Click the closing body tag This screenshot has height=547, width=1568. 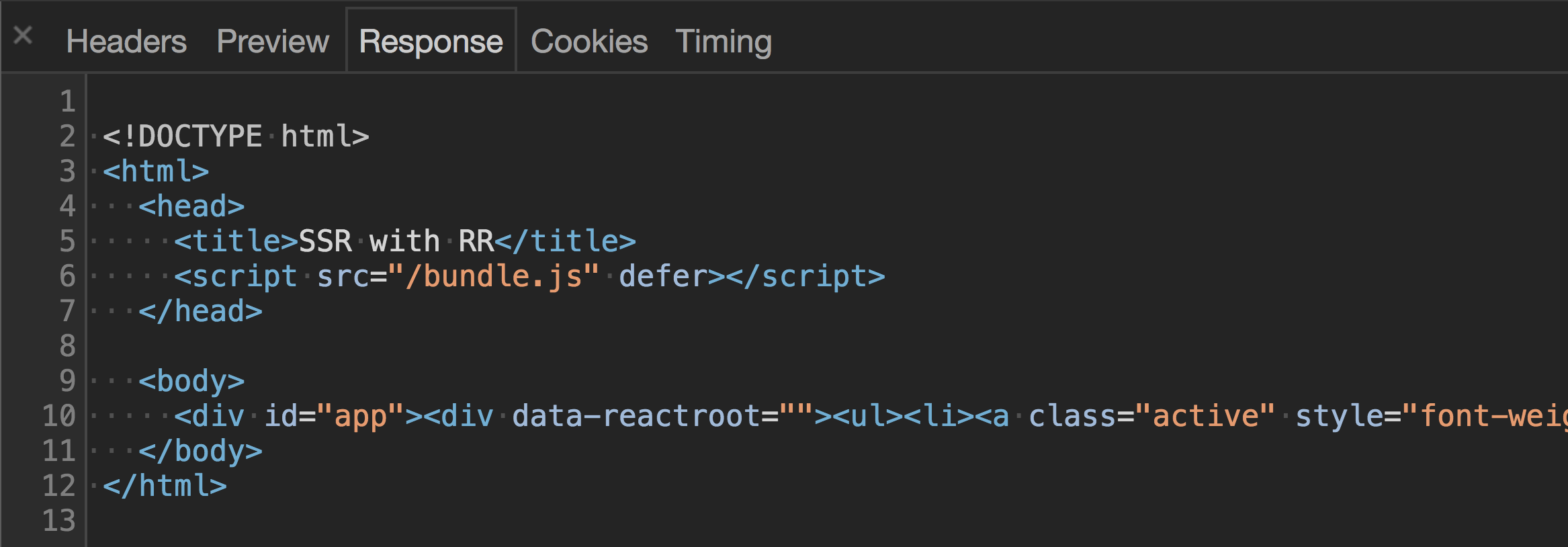200,452
